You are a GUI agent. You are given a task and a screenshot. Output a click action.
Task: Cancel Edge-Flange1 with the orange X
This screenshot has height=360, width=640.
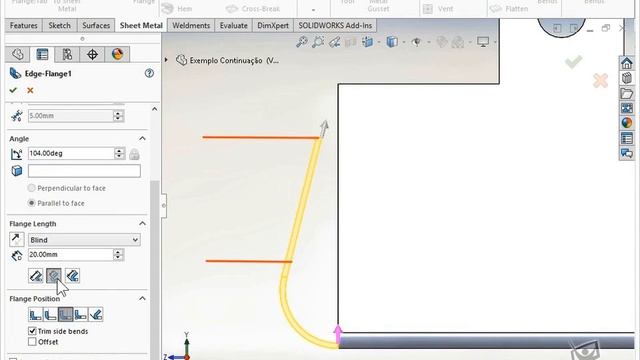pyautogui.click(x=30, y=90)
